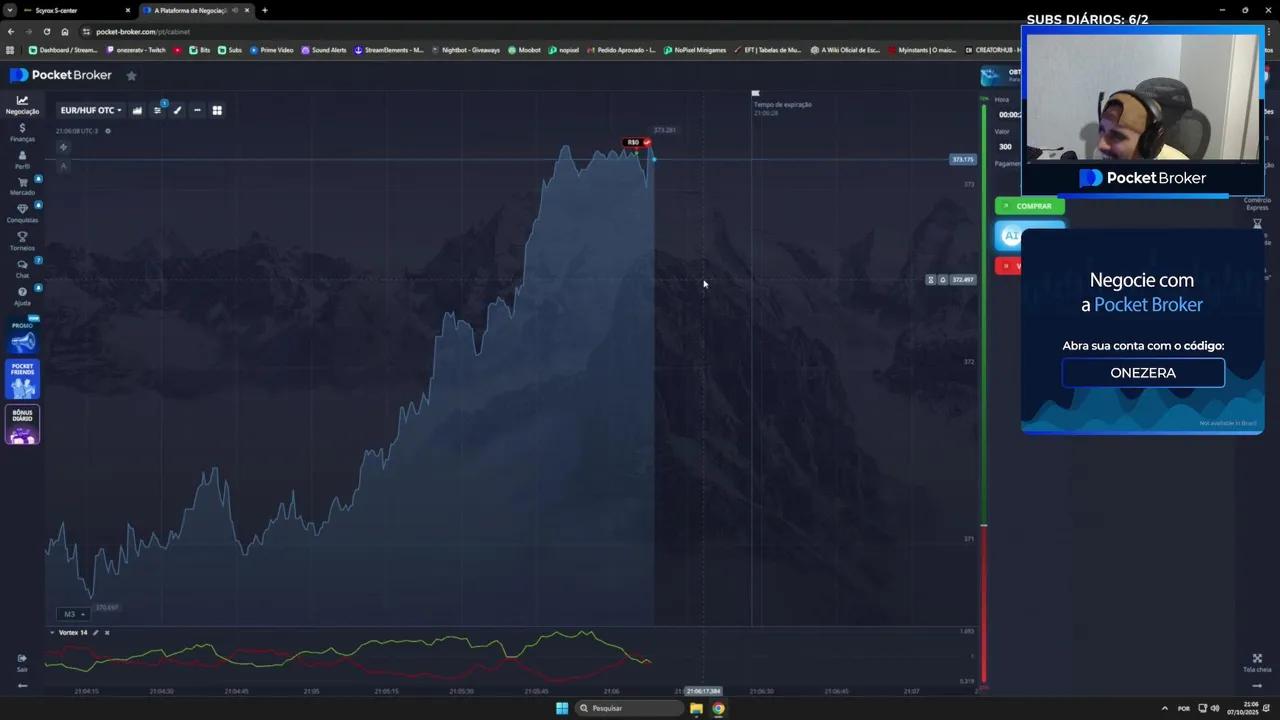Image resolution: width=1280 pixels, height=720 pixels.
Task: Open the Finanças section
Action: tap(22, 133)
